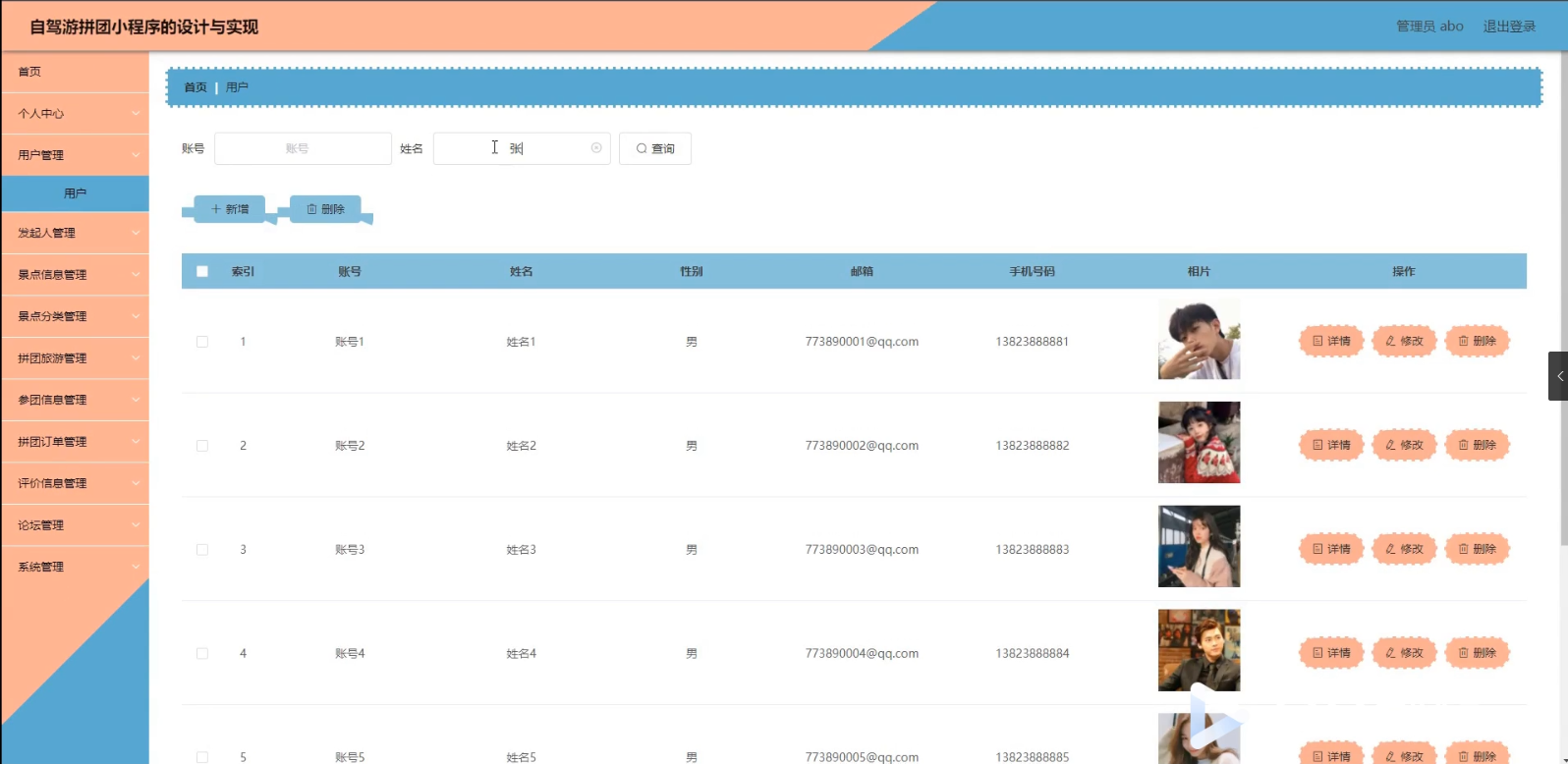Click the 账号4 account cell

[350, 654]
